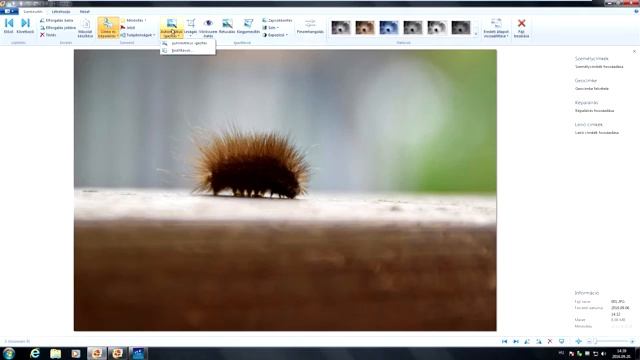Select the Retusálás retouch tool

coord(227,26)
